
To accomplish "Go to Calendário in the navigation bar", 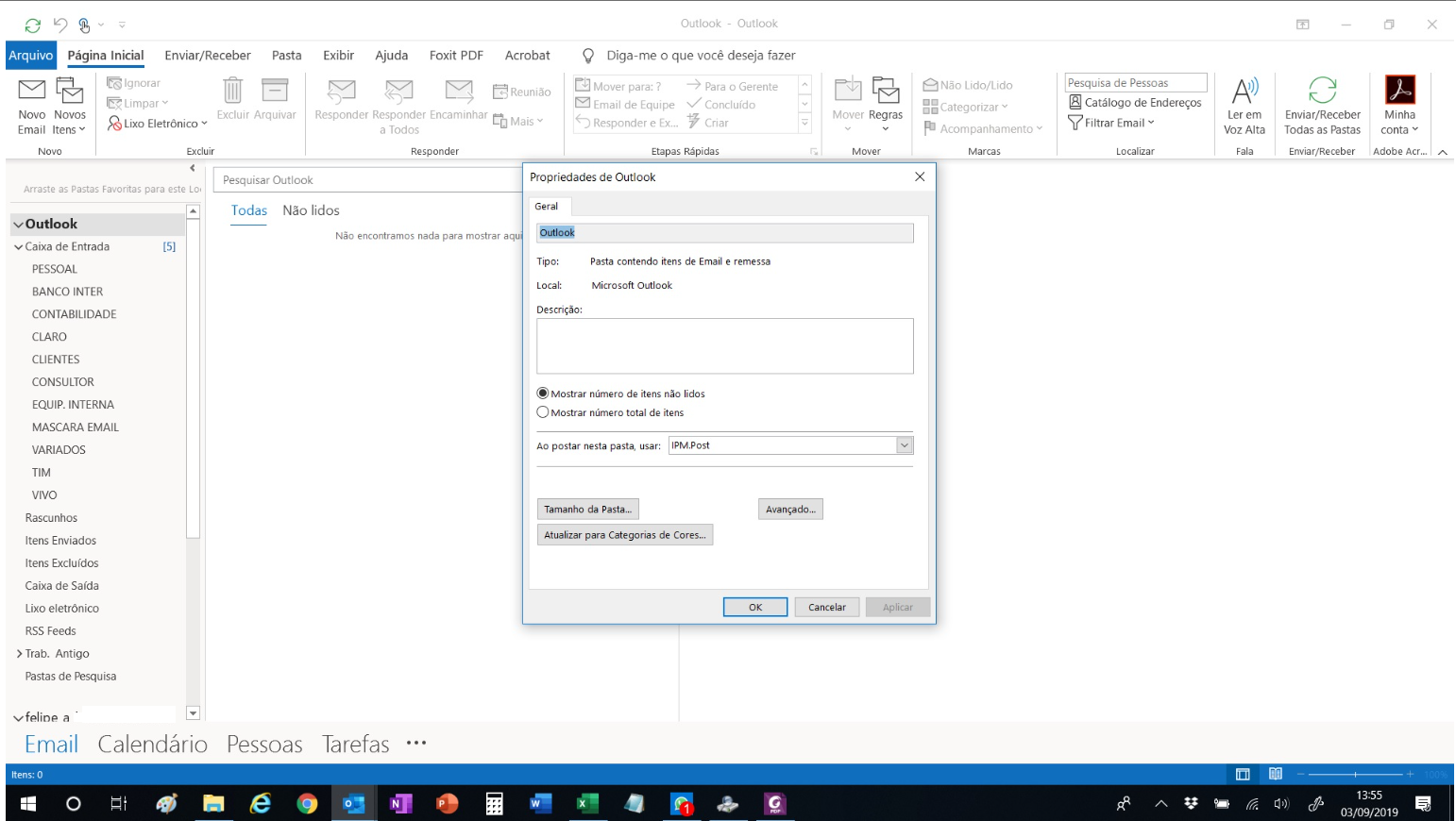I will coord(153,745).
